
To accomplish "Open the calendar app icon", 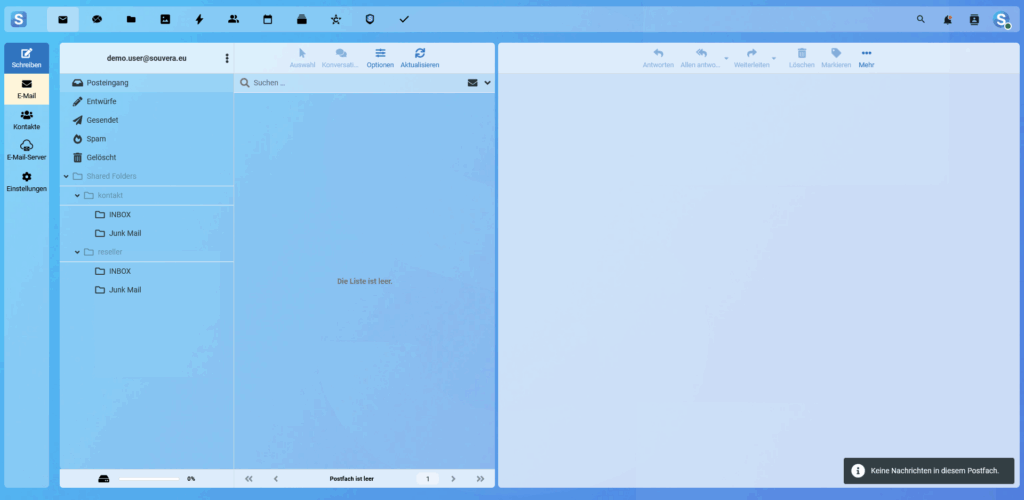I will [267, 19].
